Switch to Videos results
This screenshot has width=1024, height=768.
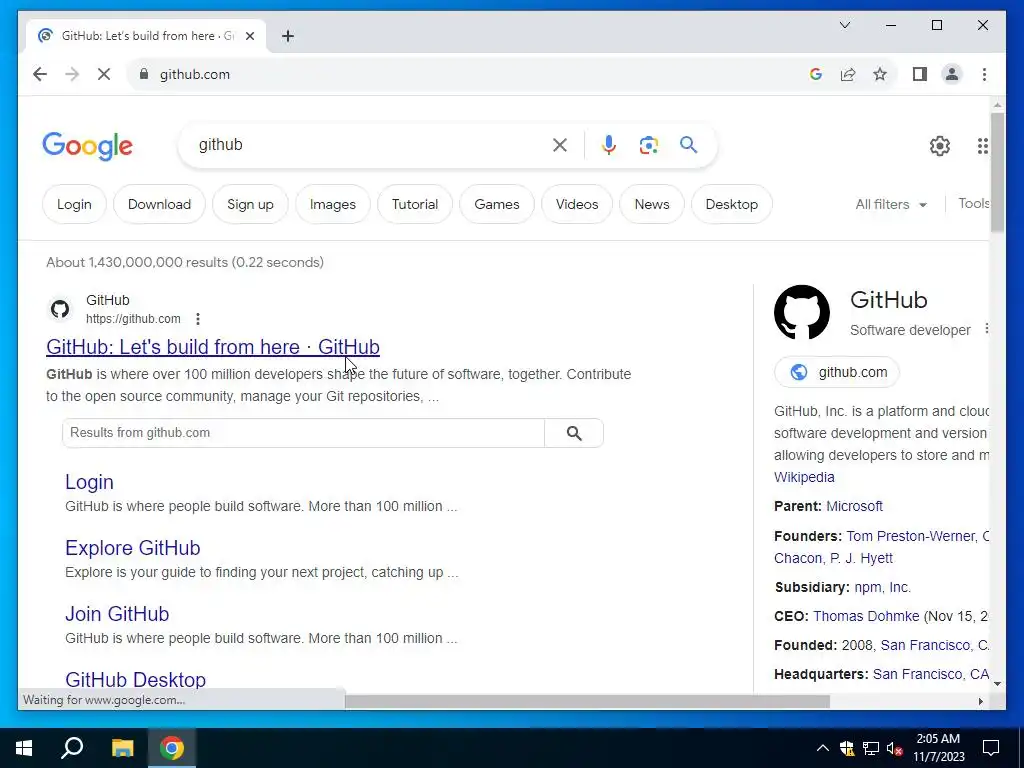point(577,204)
